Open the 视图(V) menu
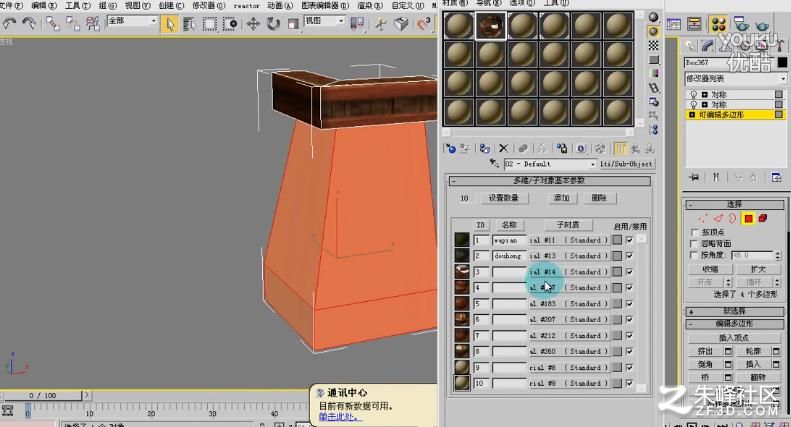The width and height of the screenshot is (791, 427). click(x=137, y=6)
